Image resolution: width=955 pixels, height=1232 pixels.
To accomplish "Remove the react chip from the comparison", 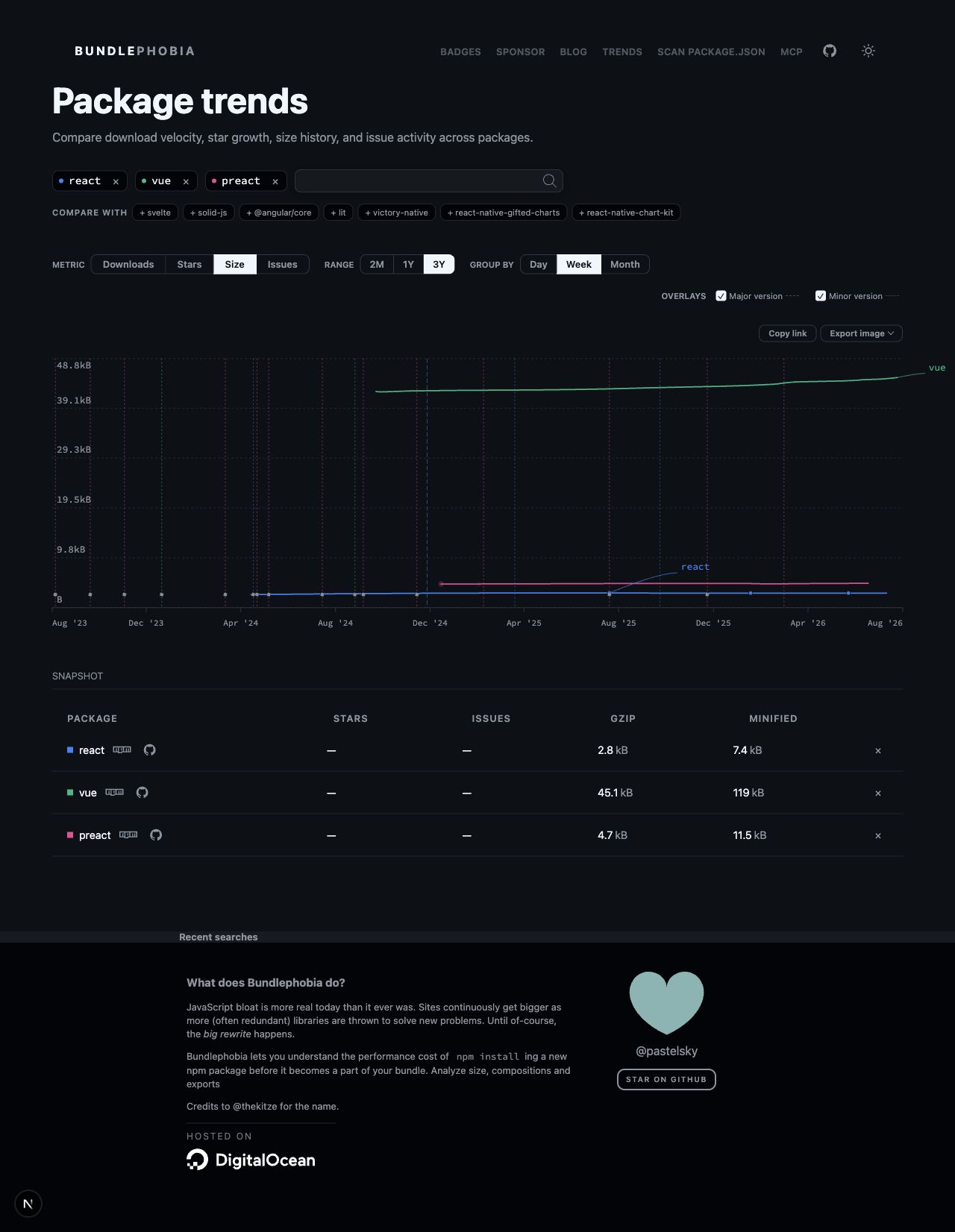I will point(116,181).
